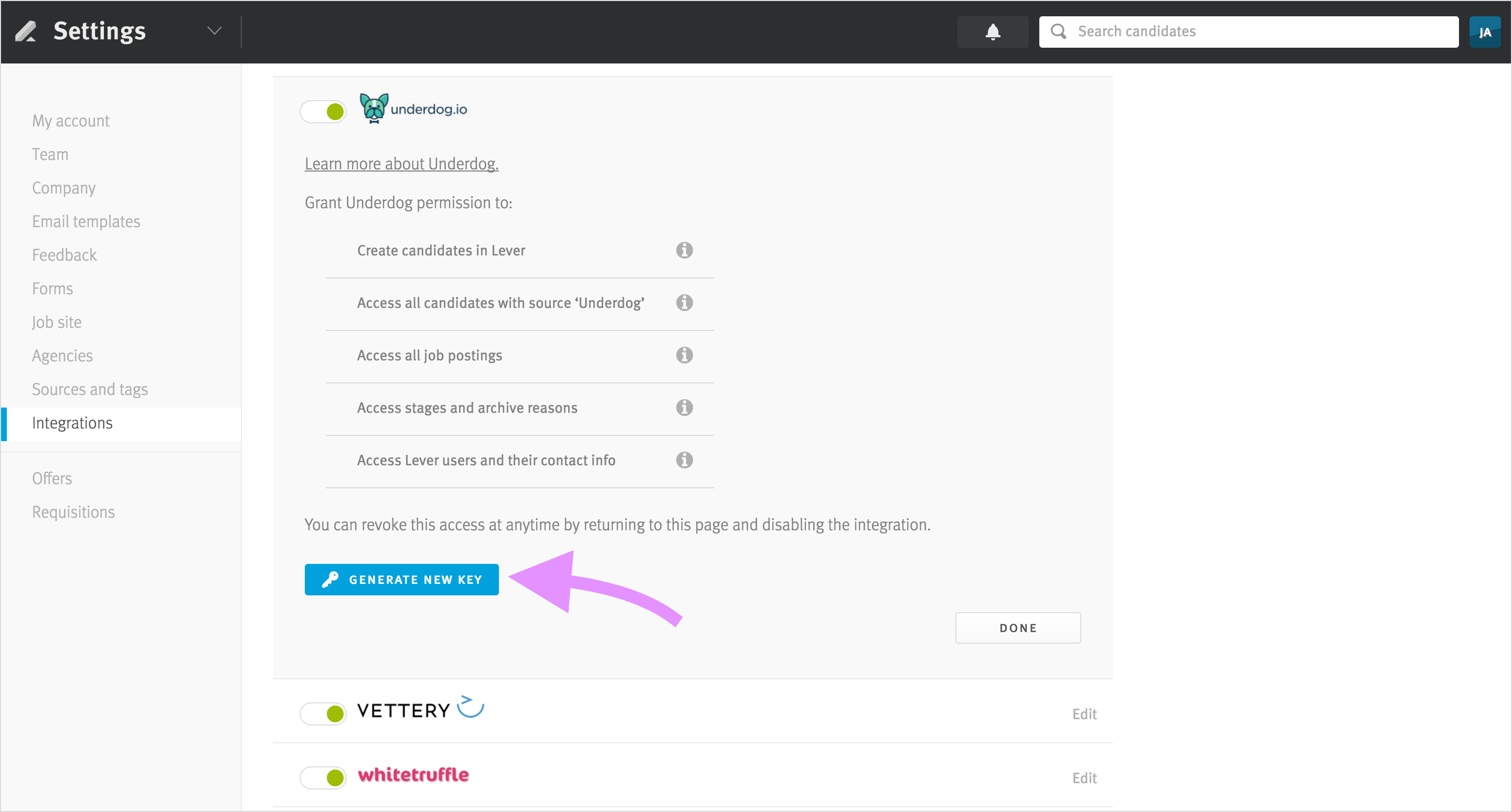
Task: Expand Edit for whitetruffle integration
Action: (1084, 778)
